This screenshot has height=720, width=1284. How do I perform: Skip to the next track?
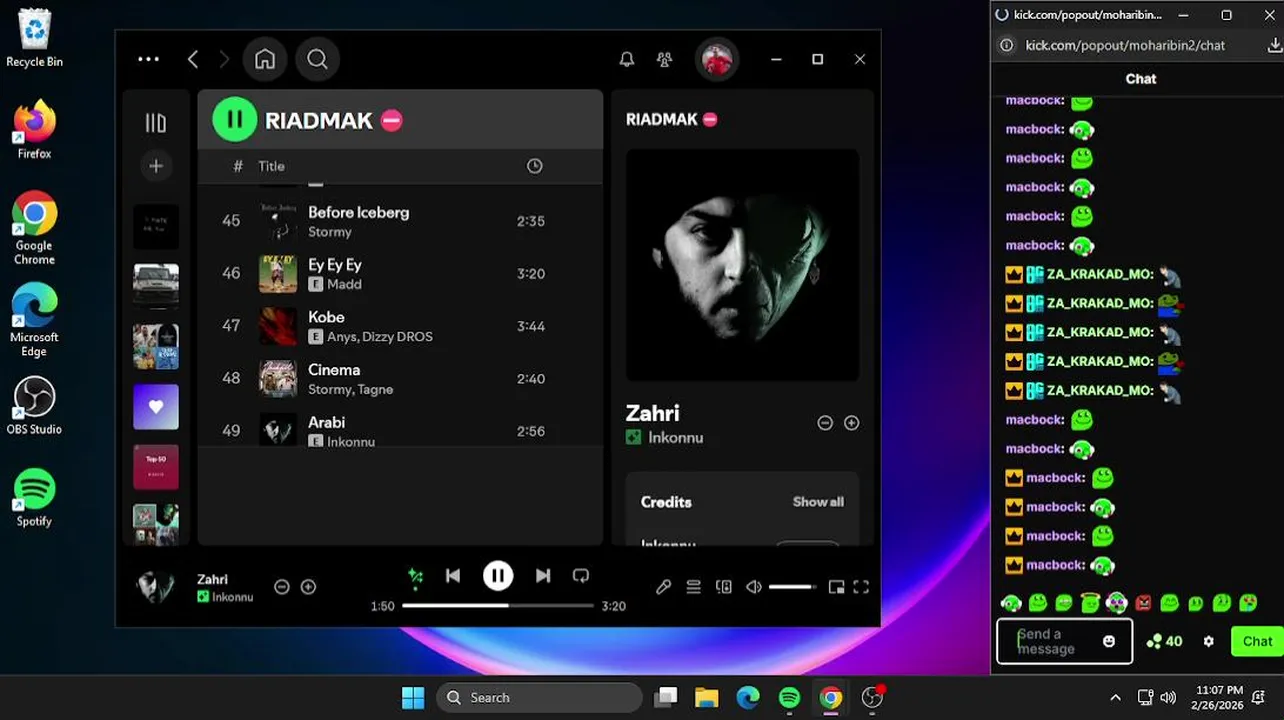pos(543,576)
